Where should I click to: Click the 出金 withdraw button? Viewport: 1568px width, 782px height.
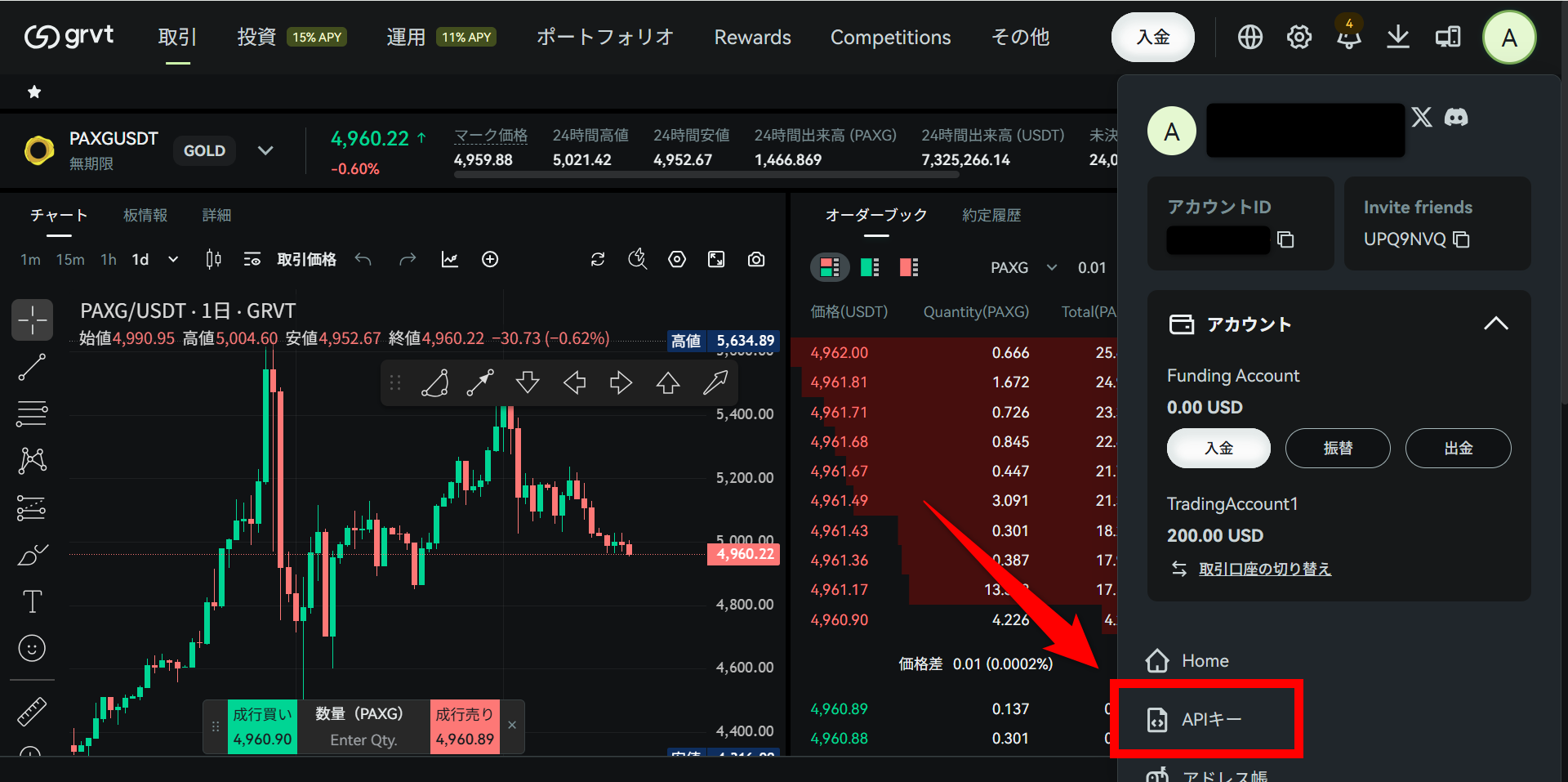[x=1458, y=448]
